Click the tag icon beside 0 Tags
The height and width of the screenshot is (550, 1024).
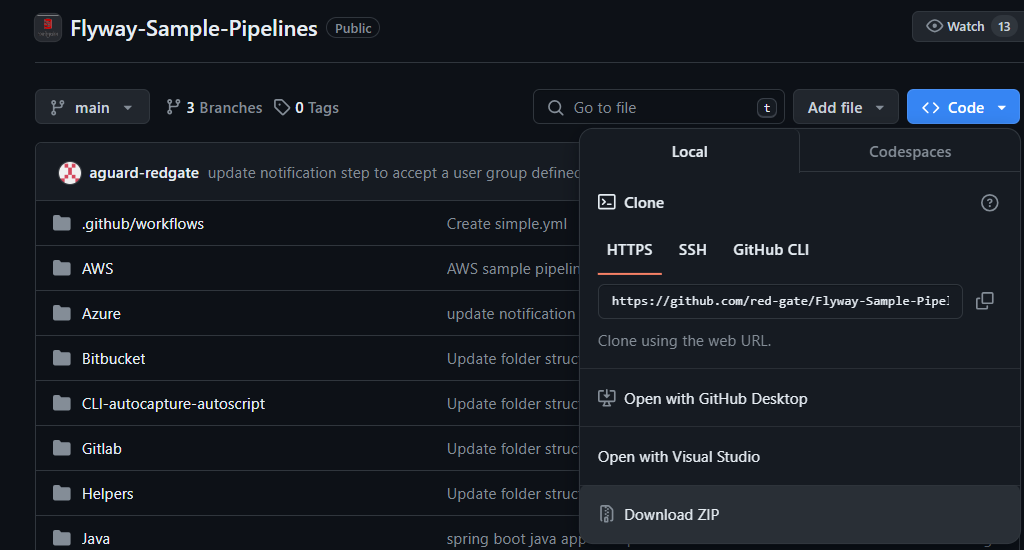pos(281,107)
